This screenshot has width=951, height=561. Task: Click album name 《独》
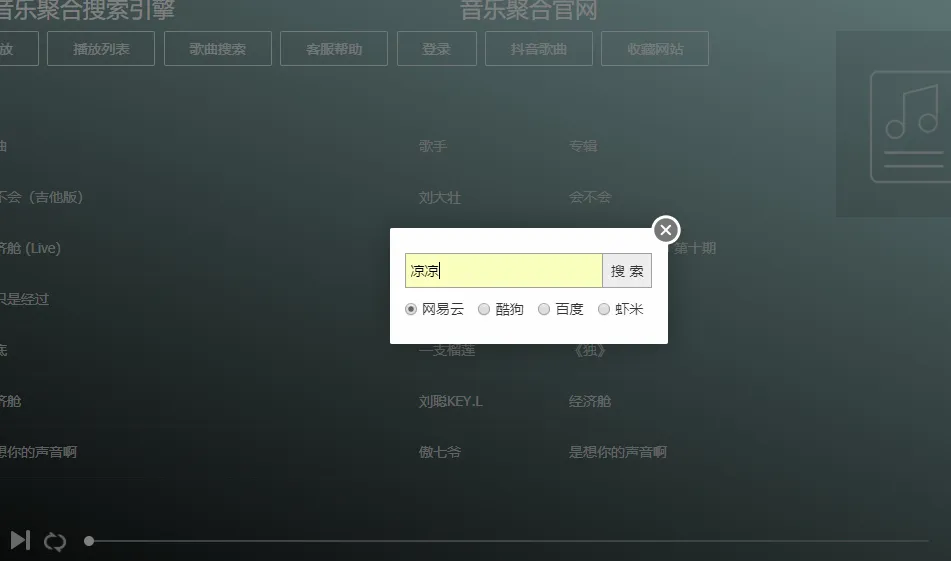click(590, 351)
